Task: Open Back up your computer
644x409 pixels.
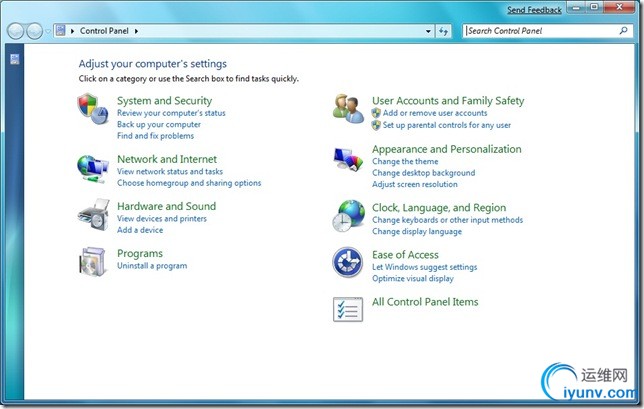Action: [x=159, y=124]
